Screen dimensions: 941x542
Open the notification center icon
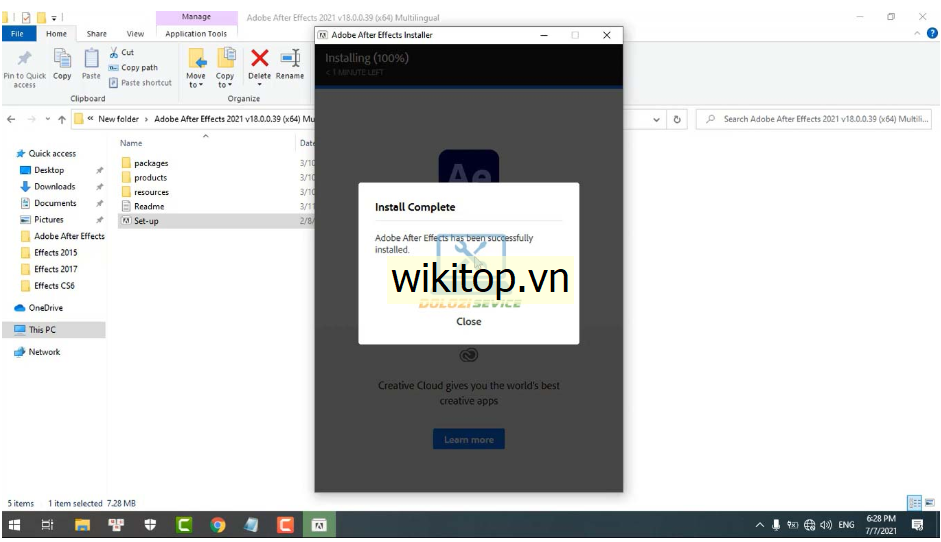point(917,525)
